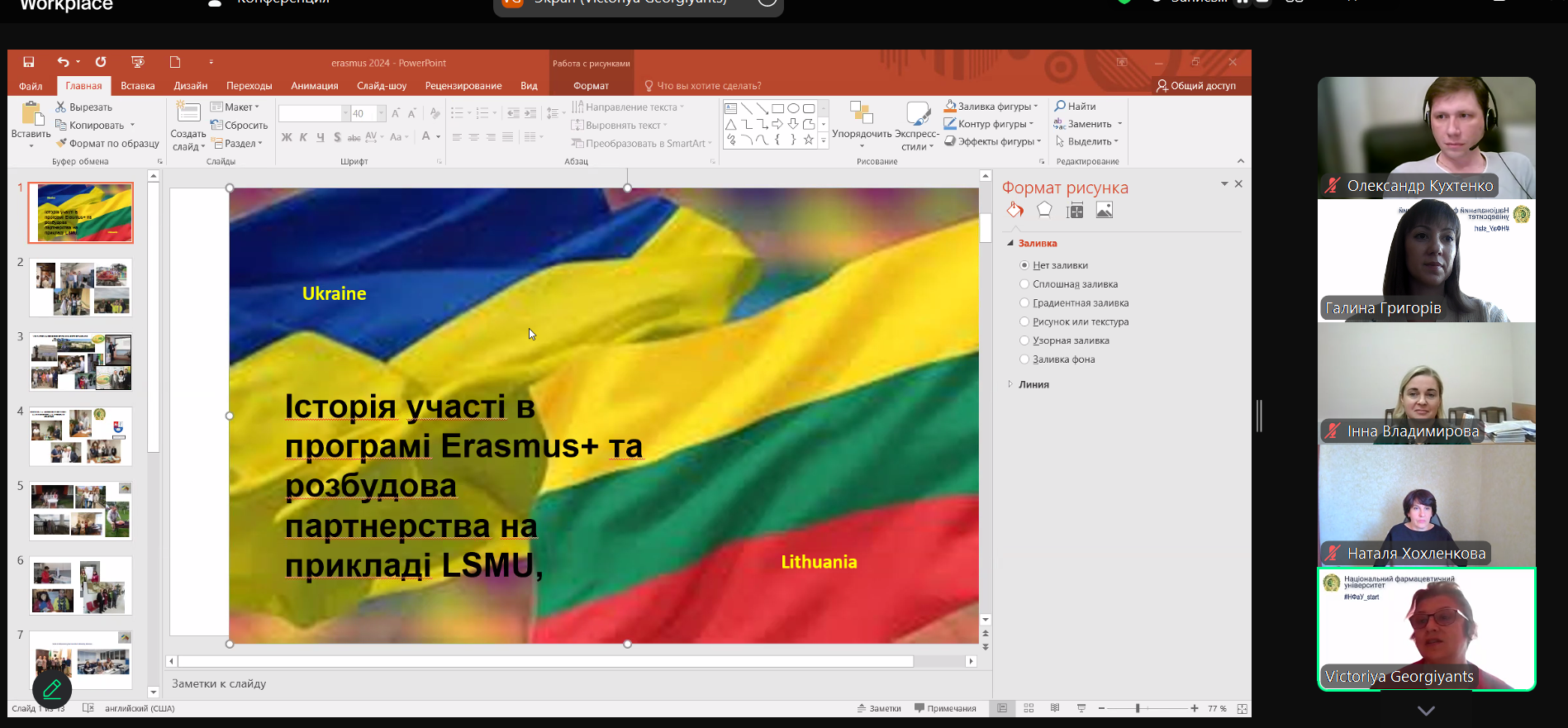Click Общий доступ share button

pyautogui.click(x=1196, y=86)
